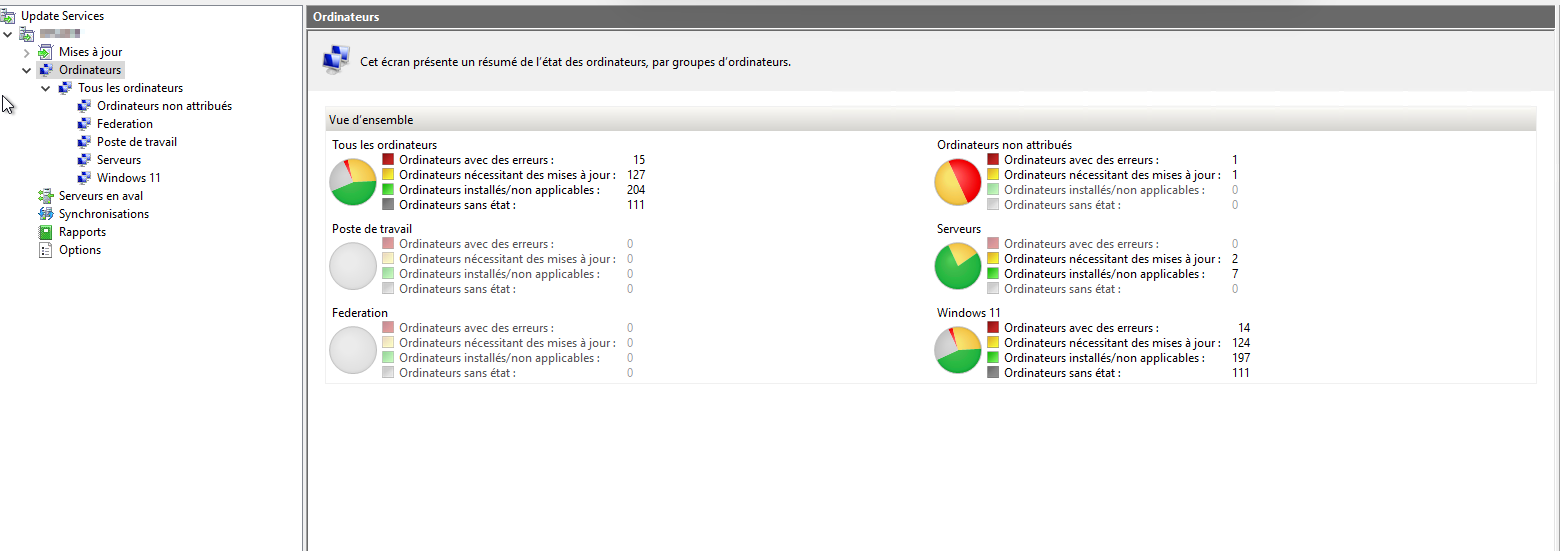Click the server node icon under Update Services
Image resolution: width=1560 pixels, height=551 pixels.
[x=27, y=34]
